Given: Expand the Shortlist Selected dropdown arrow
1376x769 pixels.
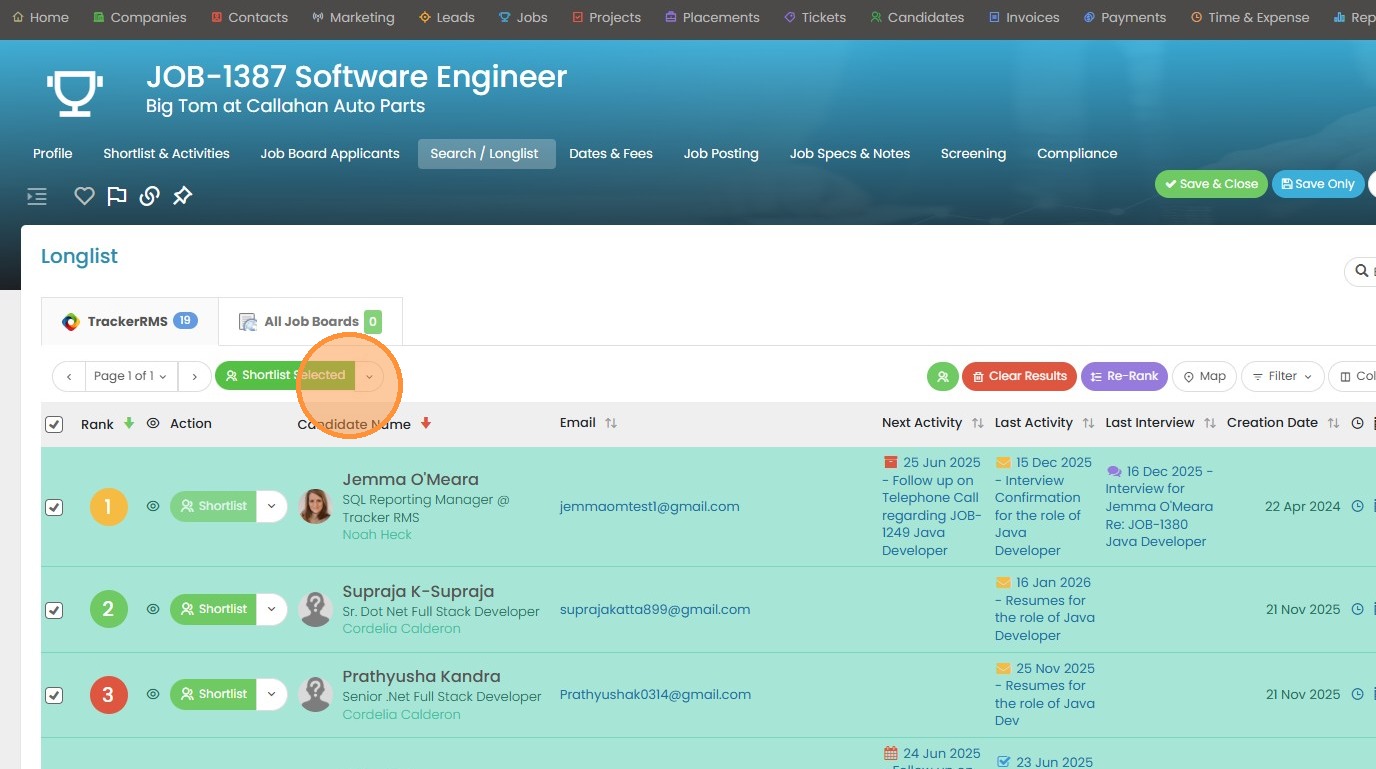Looking at the screenshot, I should [x=369, y=376].
